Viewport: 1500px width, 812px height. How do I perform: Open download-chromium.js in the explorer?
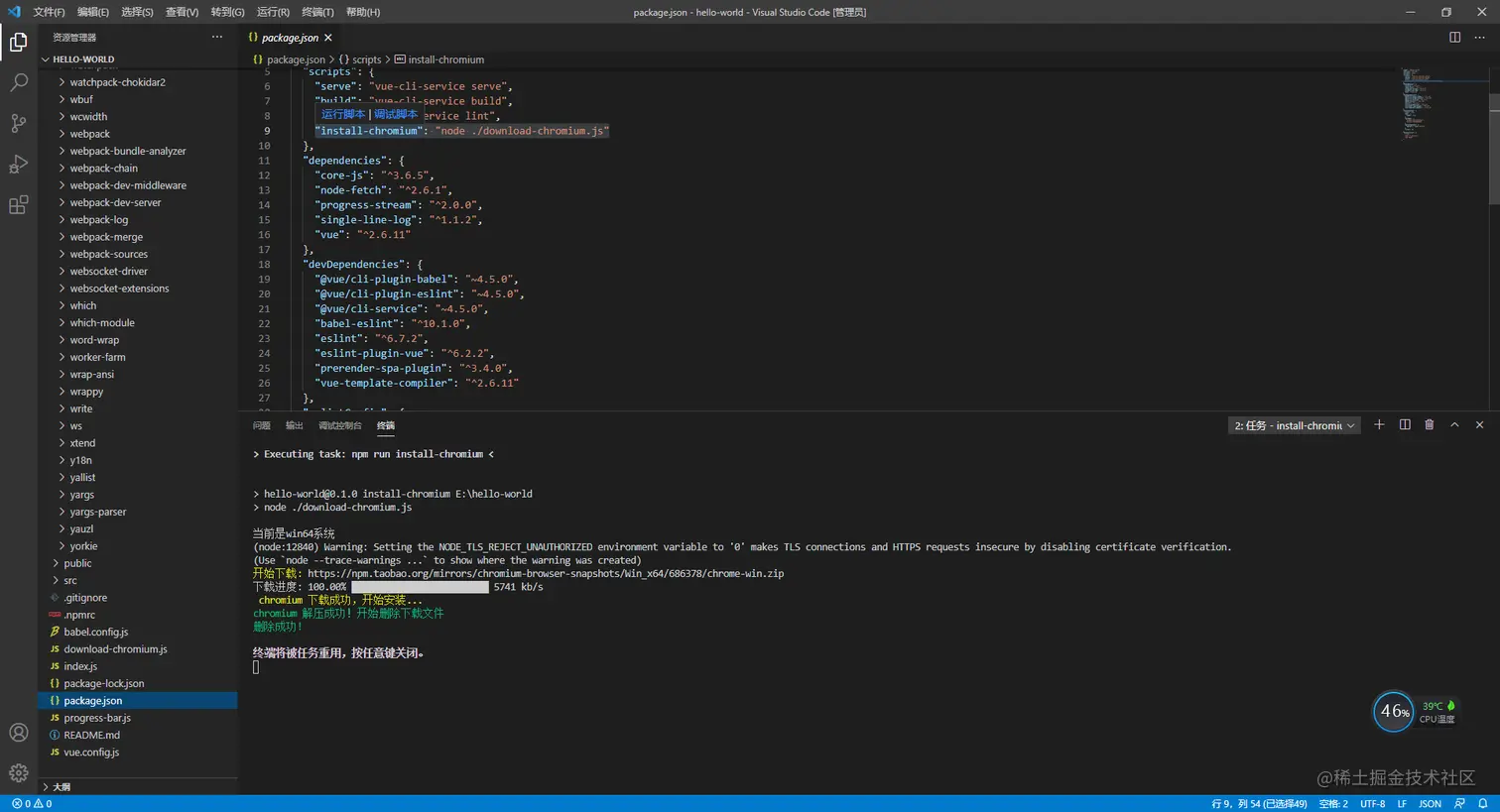(x=138, y=649)
